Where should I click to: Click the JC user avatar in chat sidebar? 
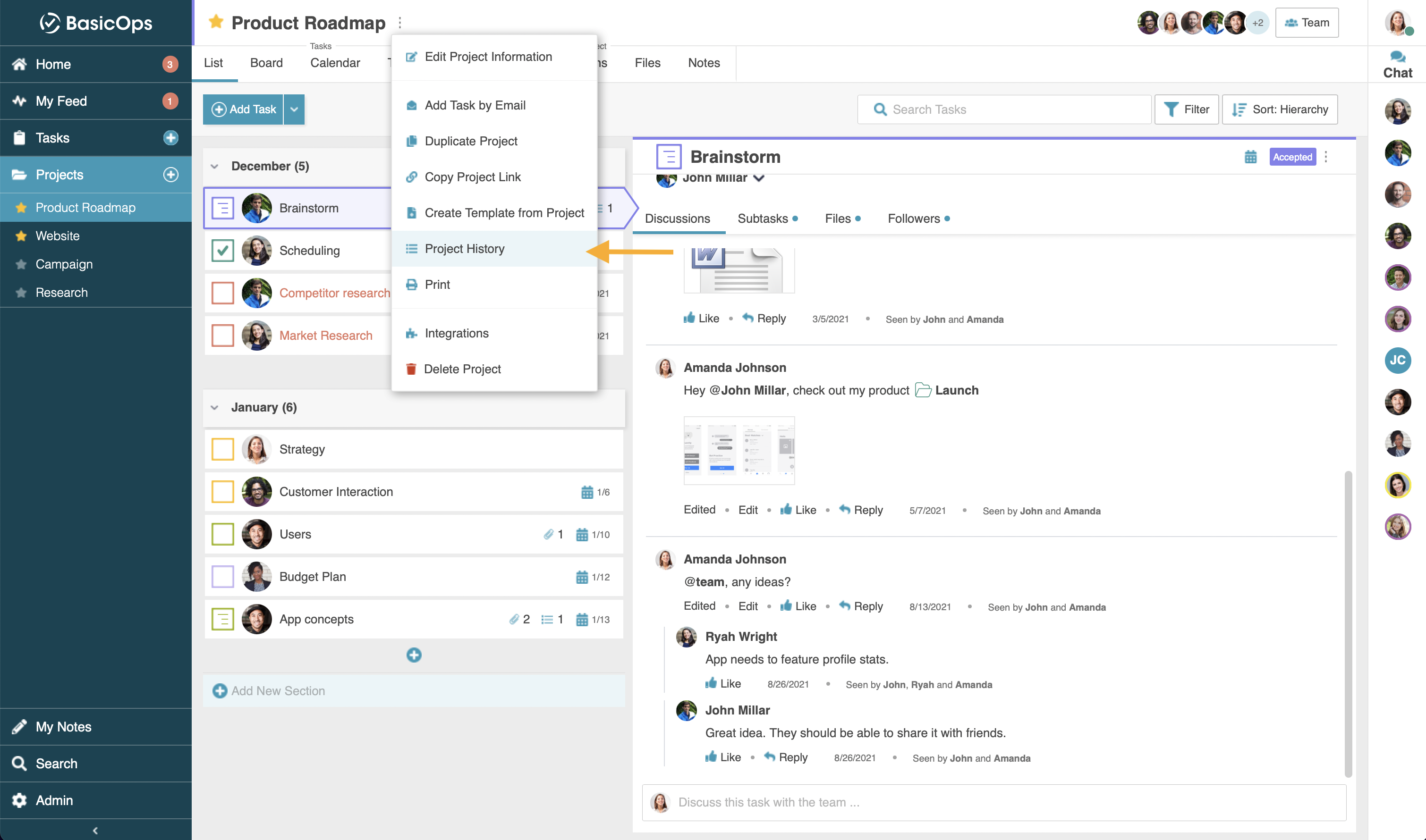pos(1397,360)
